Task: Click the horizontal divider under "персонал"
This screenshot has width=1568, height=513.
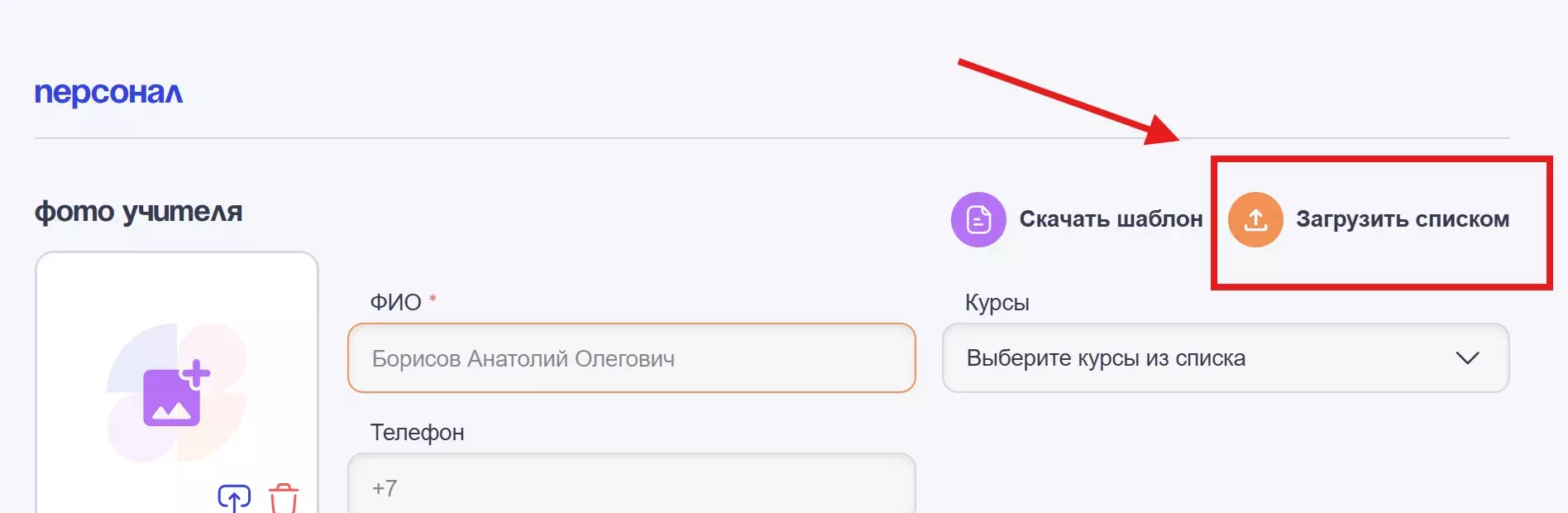Action: [744, 138]
